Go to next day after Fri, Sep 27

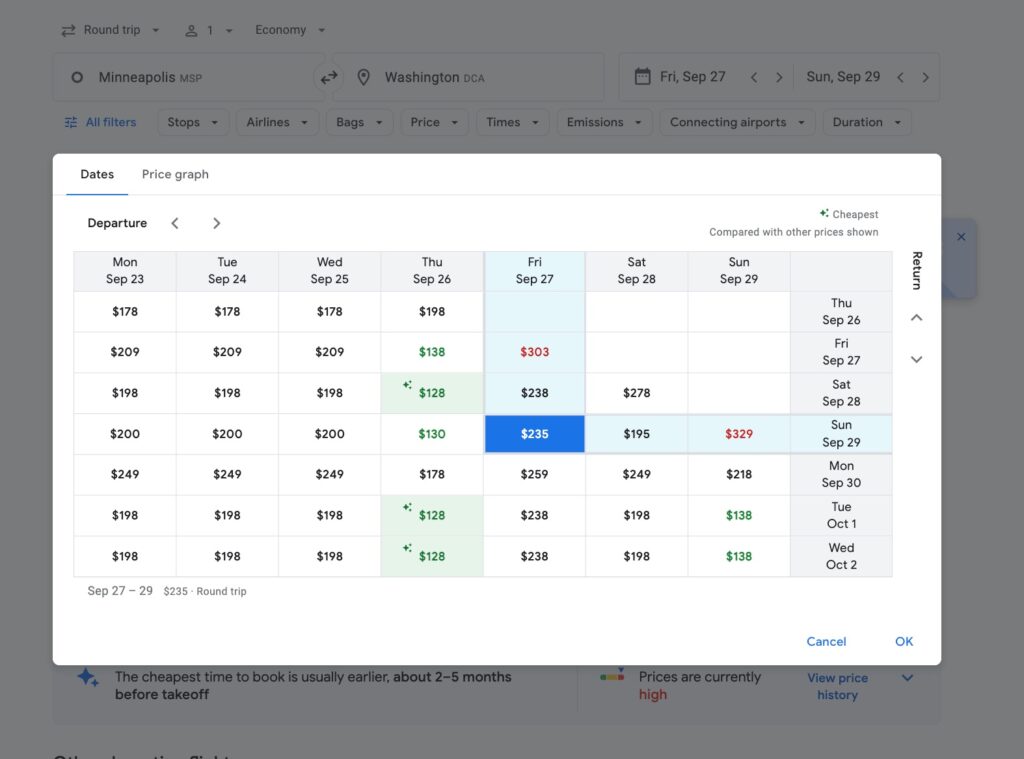click(778, 77)
